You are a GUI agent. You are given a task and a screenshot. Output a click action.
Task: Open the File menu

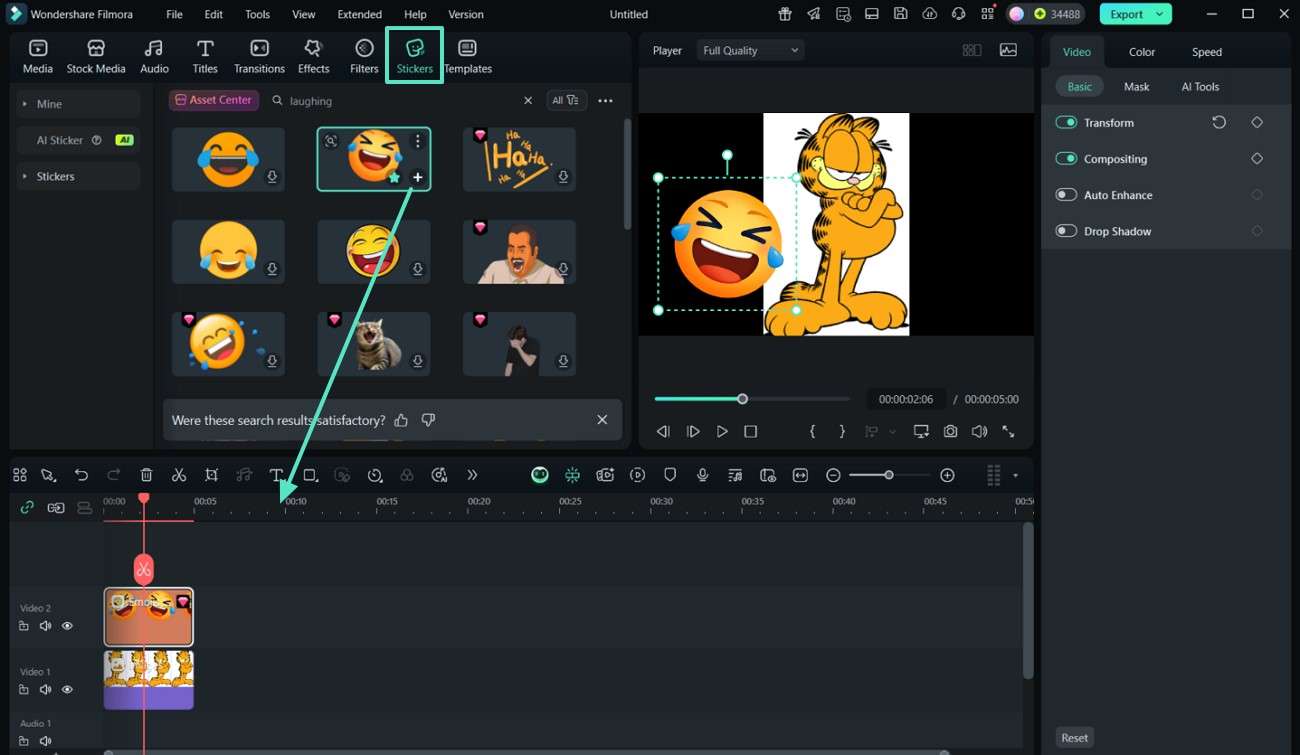(x=174, y=14)
